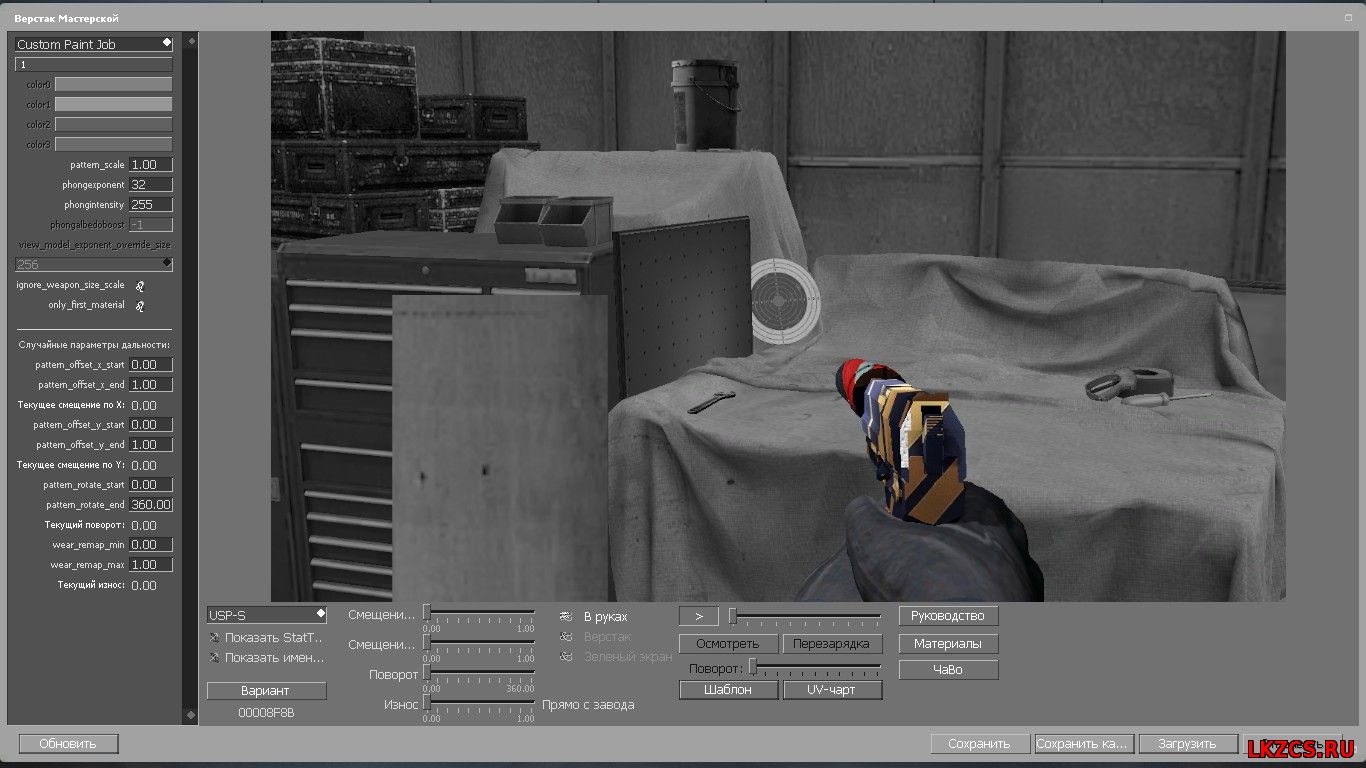Click the > play animation button
Screen dimensions: 1366x768
698,616
